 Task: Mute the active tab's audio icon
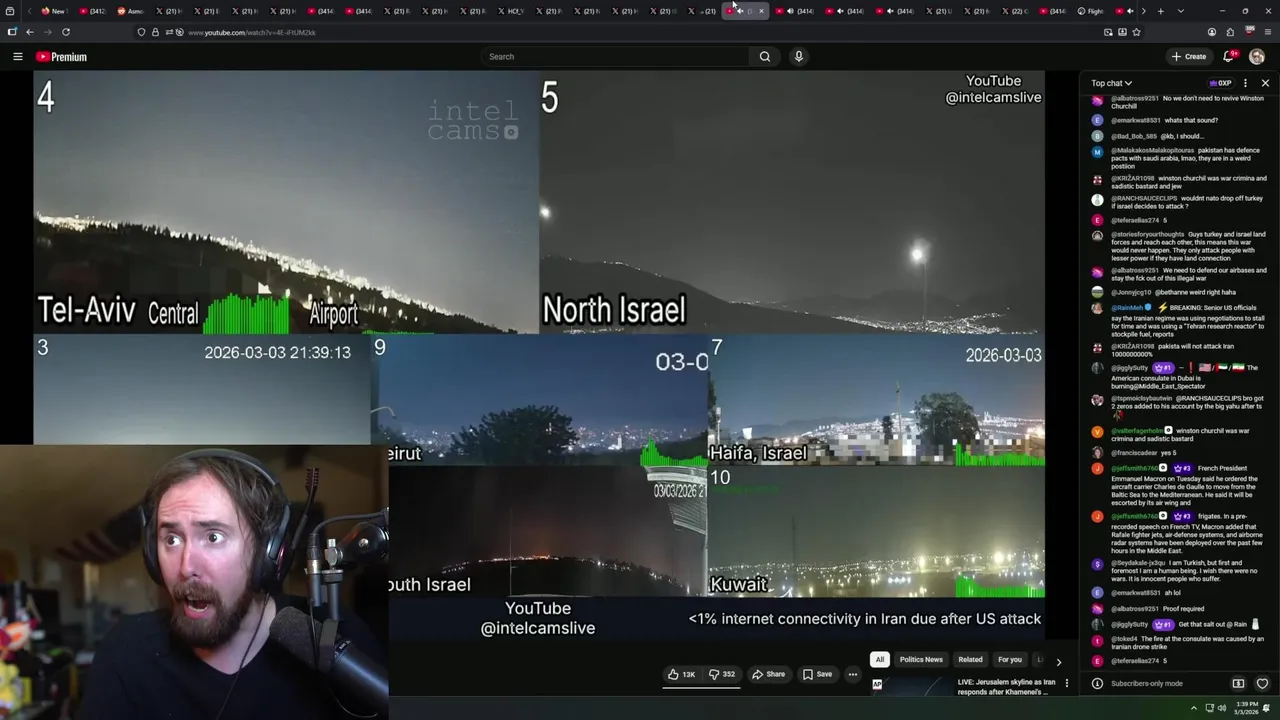click(x=740, y=11)
